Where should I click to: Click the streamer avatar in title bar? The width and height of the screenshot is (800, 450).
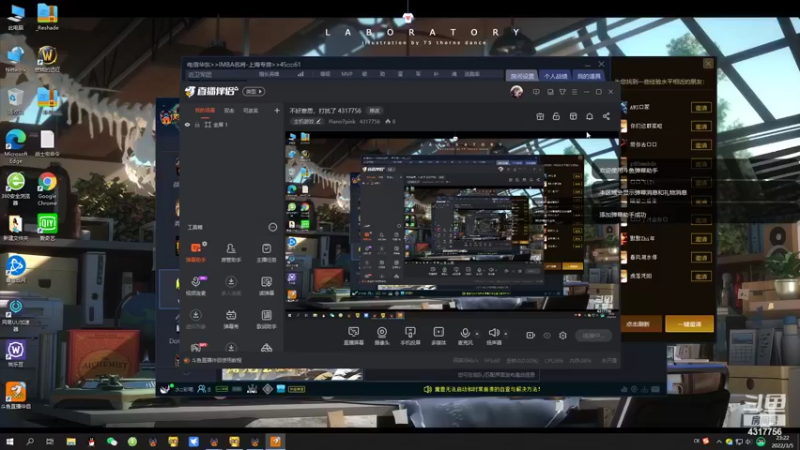pos(516,92)
